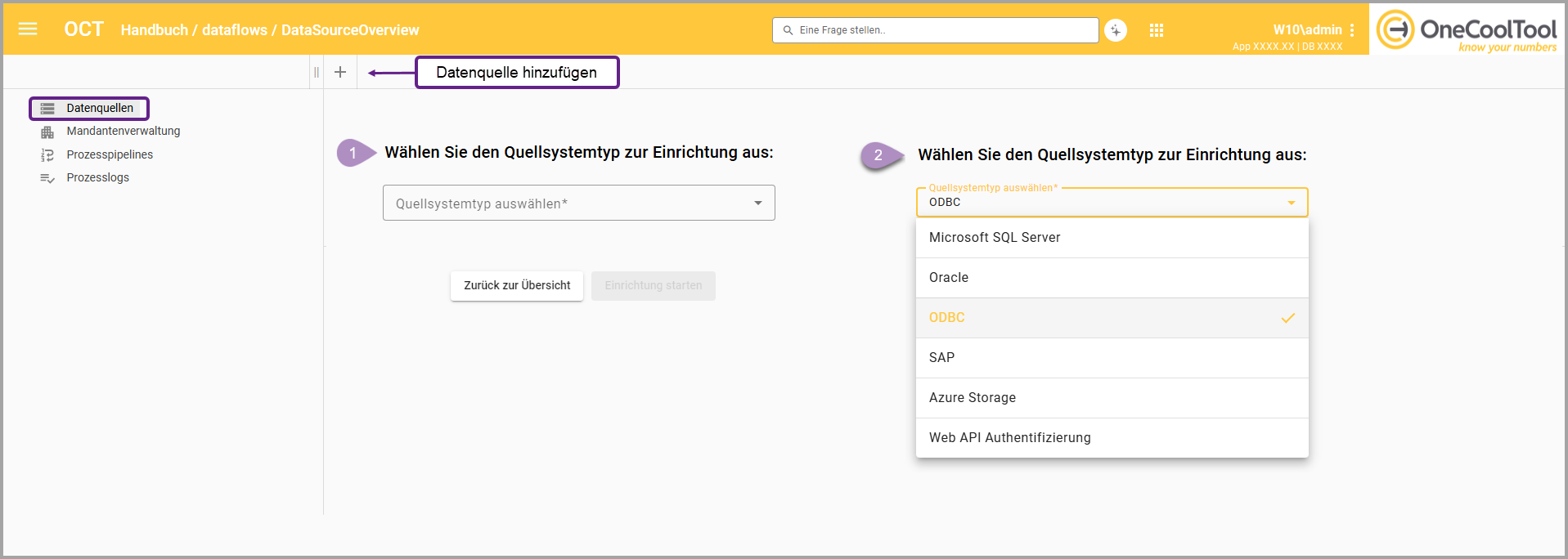Collapse the open dropdown via its orange arrow
The height and width of the screenshot is (559, 1568).
click(x=1292, y=203)
